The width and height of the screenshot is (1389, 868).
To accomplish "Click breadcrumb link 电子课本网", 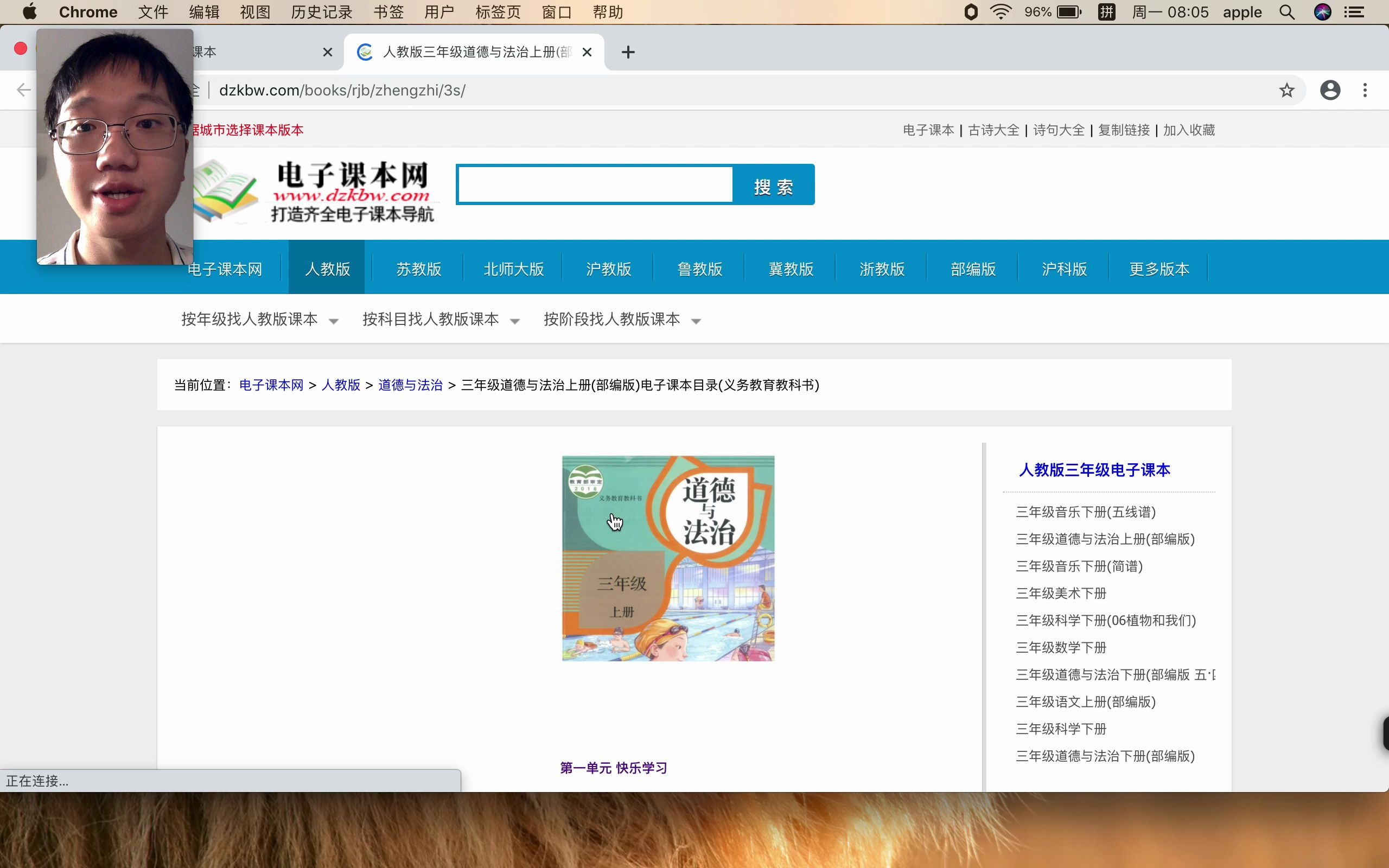I will 271,385.
